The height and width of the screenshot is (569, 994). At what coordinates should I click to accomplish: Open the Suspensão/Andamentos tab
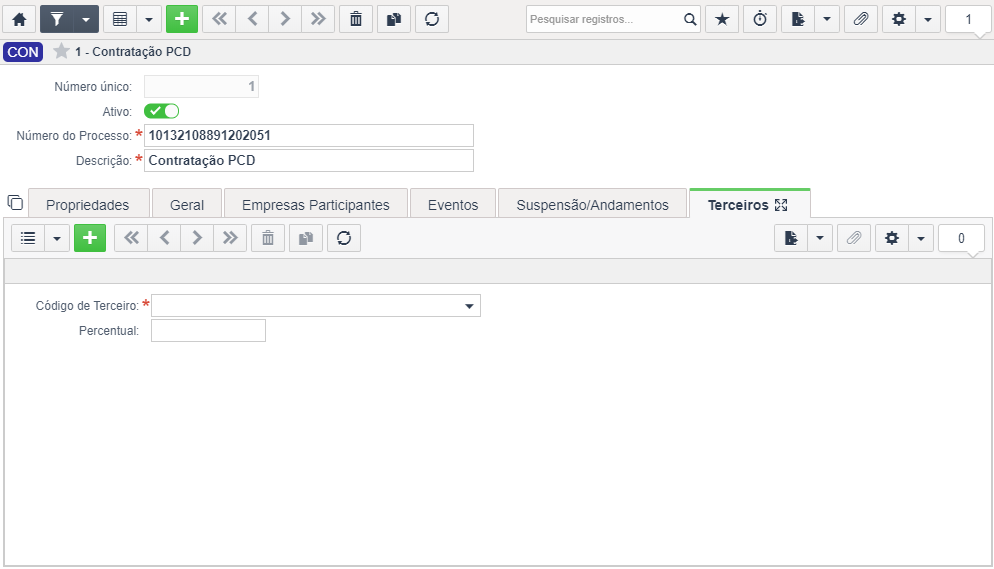pos(593,205)
